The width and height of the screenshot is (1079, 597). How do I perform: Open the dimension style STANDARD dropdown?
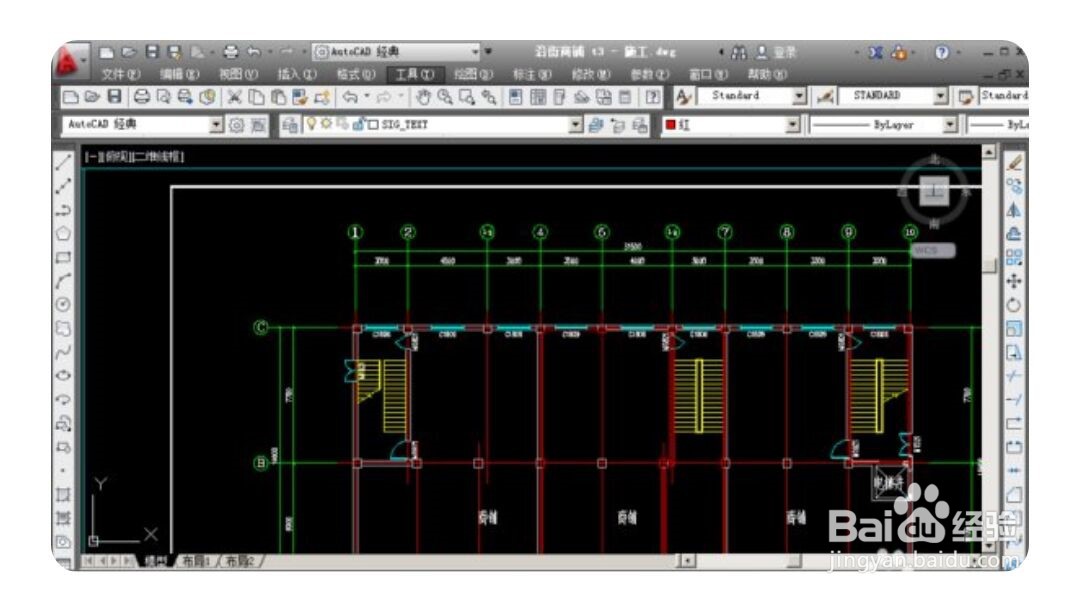(941, 96)
